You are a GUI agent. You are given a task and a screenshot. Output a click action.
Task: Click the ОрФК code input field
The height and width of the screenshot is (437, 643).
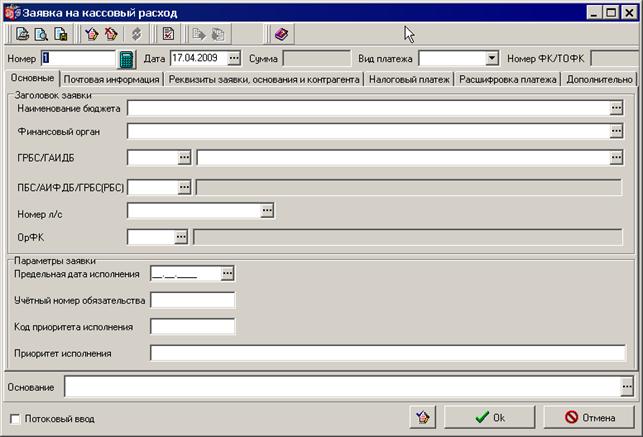(x=151, y=237)
